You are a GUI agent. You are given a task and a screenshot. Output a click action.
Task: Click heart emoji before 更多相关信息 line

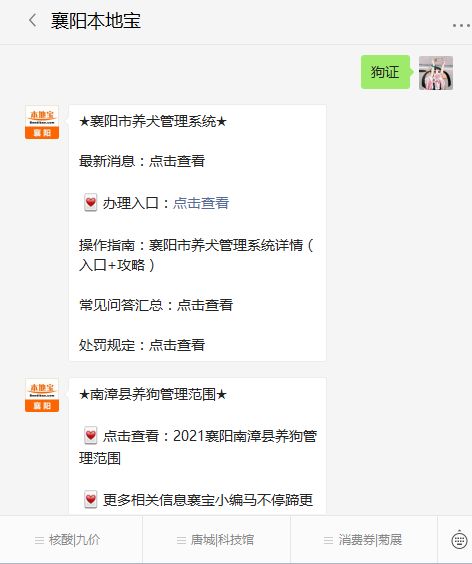coord(90,500)
